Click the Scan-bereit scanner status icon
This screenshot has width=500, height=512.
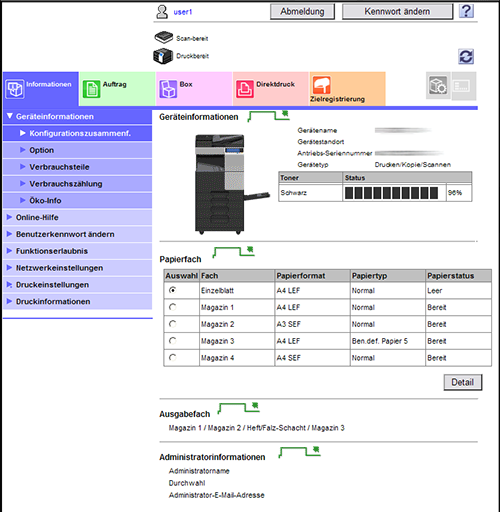click(163, 37)
